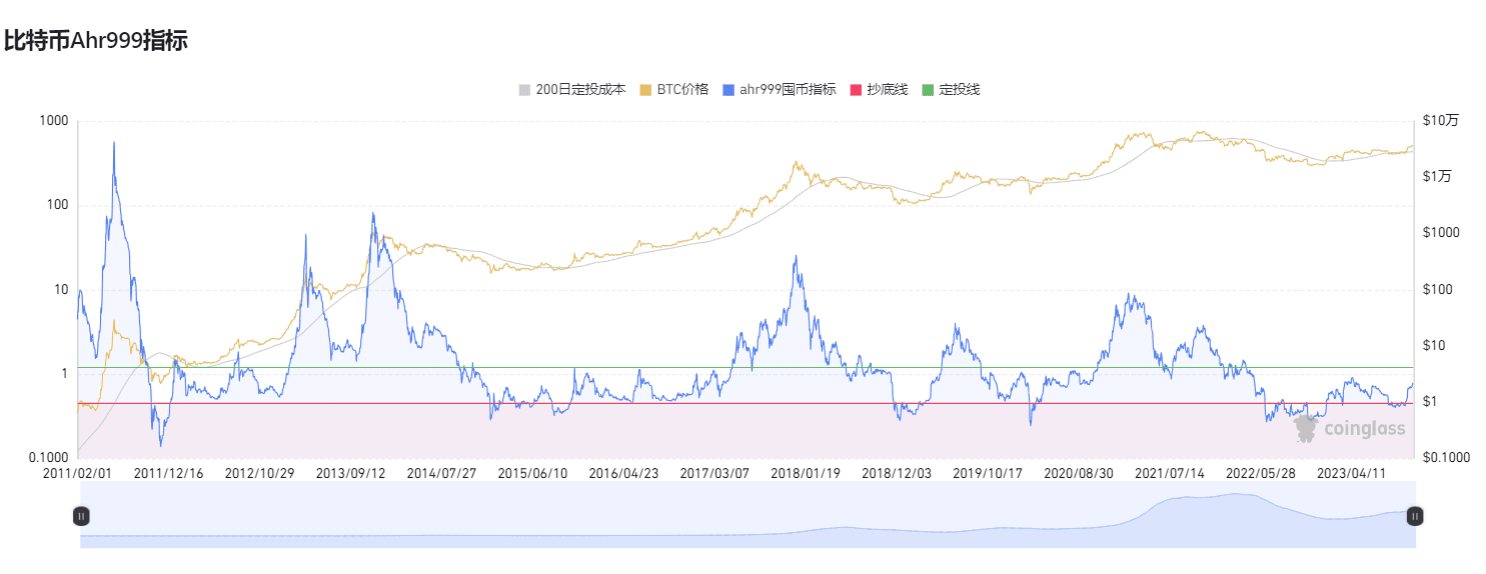Click the data zoom range preview bar
Image resolution: width=1486 pixels, height=574 pixels.
coord(748,515)
